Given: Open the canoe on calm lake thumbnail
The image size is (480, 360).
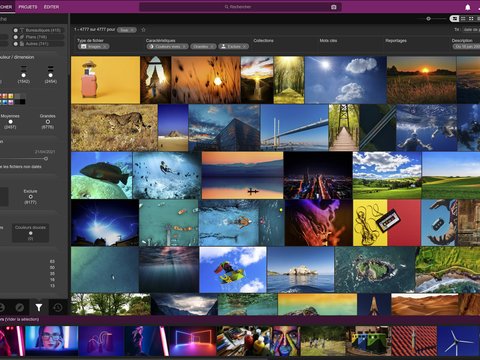Looking at the screenshot, I should 242,175.
